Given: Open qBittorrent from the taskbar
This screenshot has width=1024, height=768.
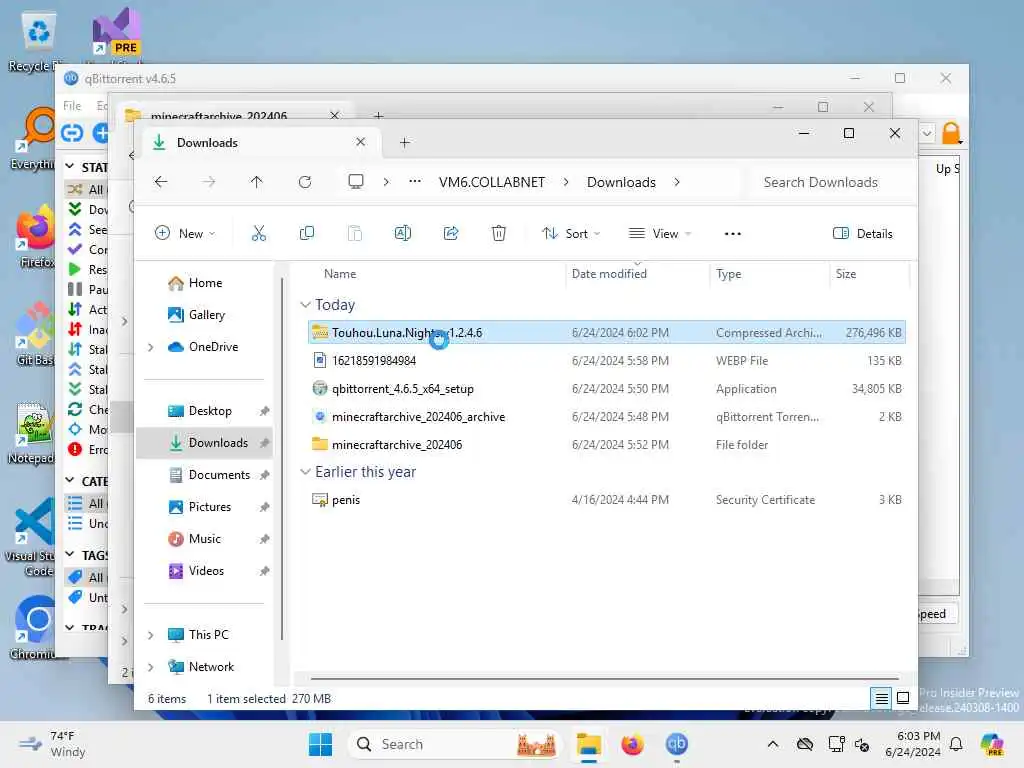Looking at the screenshot, I should pos(677,744).
